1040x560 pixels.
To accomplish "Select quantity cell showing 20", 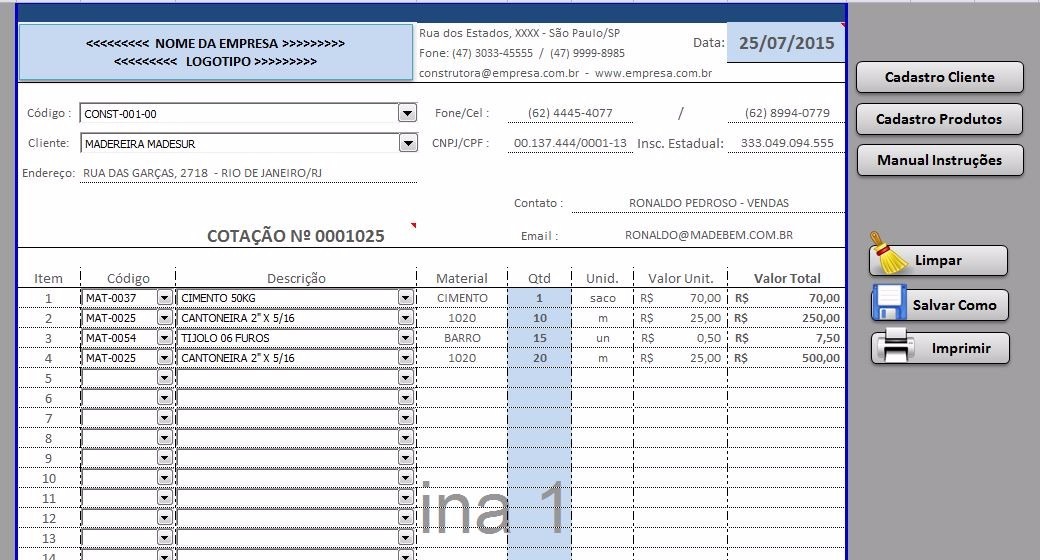I will [539, 358].
